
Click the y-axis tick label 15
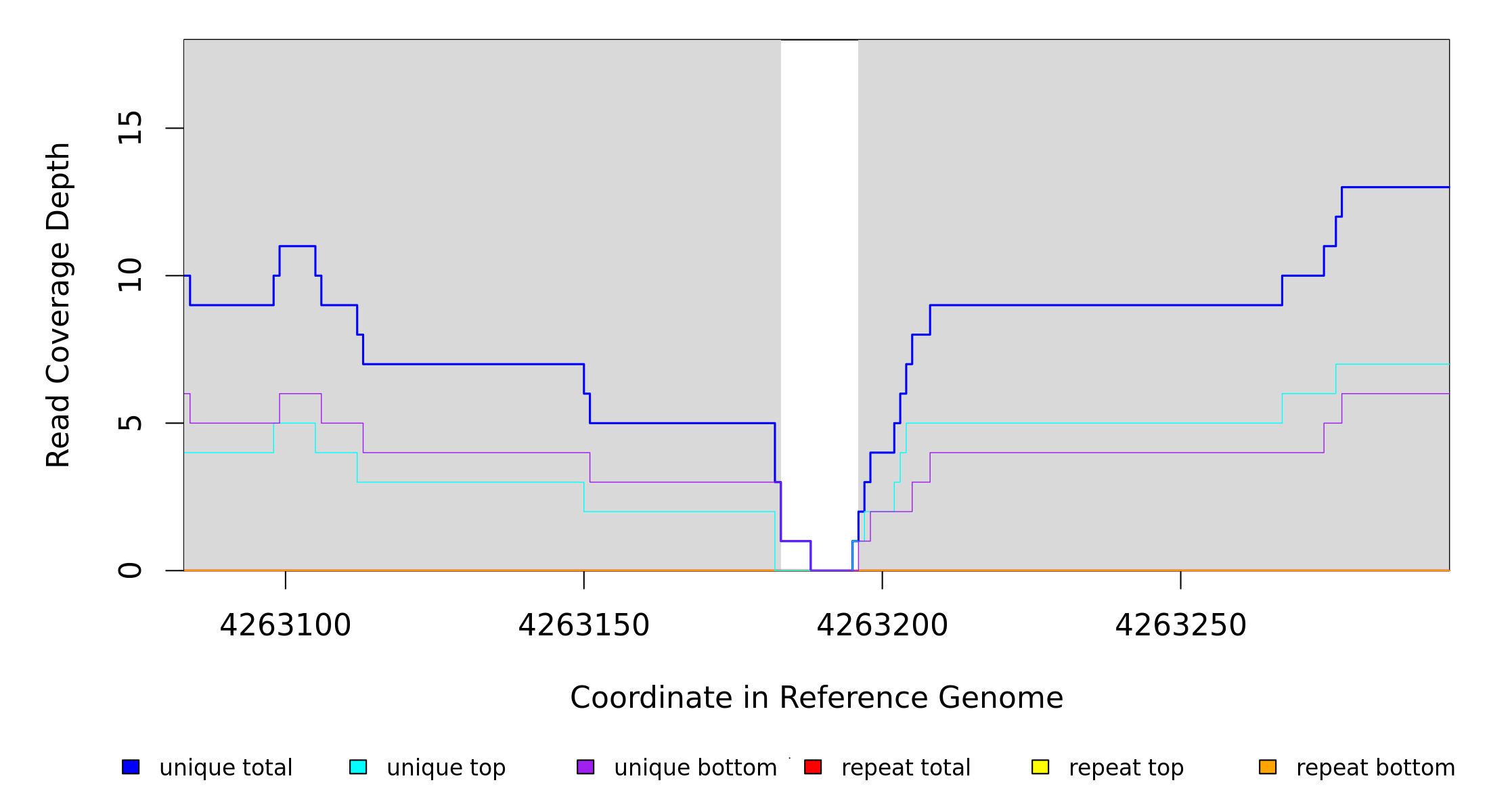[130, 128]
